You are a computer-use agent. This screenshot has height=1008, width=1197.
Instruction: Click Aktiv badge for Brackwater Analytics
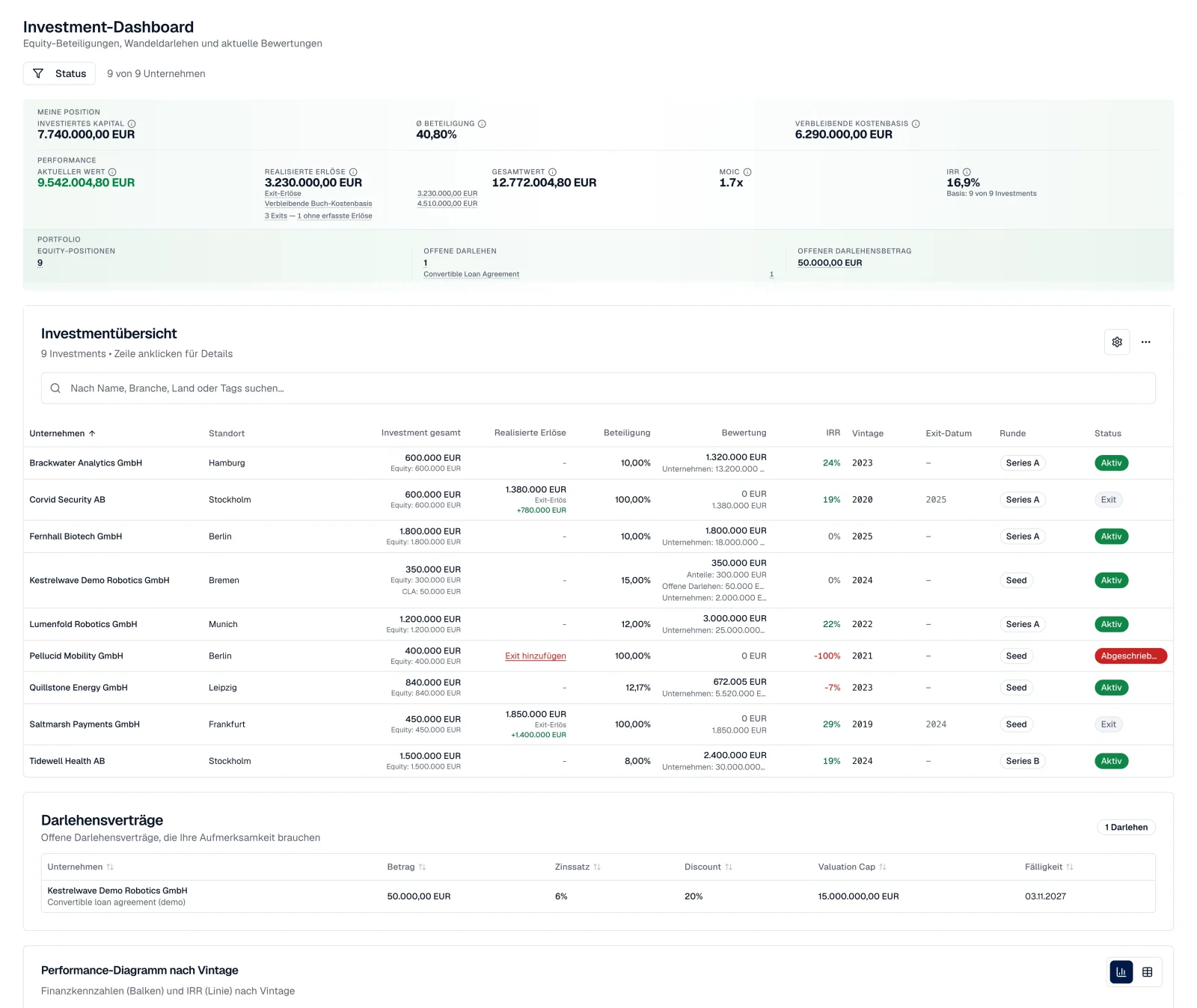[x=1111, y=463]
